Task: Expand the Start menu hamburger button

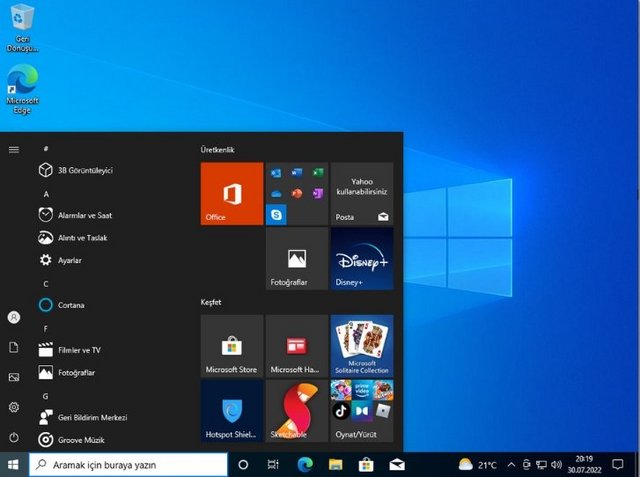Action: [14, 149]
